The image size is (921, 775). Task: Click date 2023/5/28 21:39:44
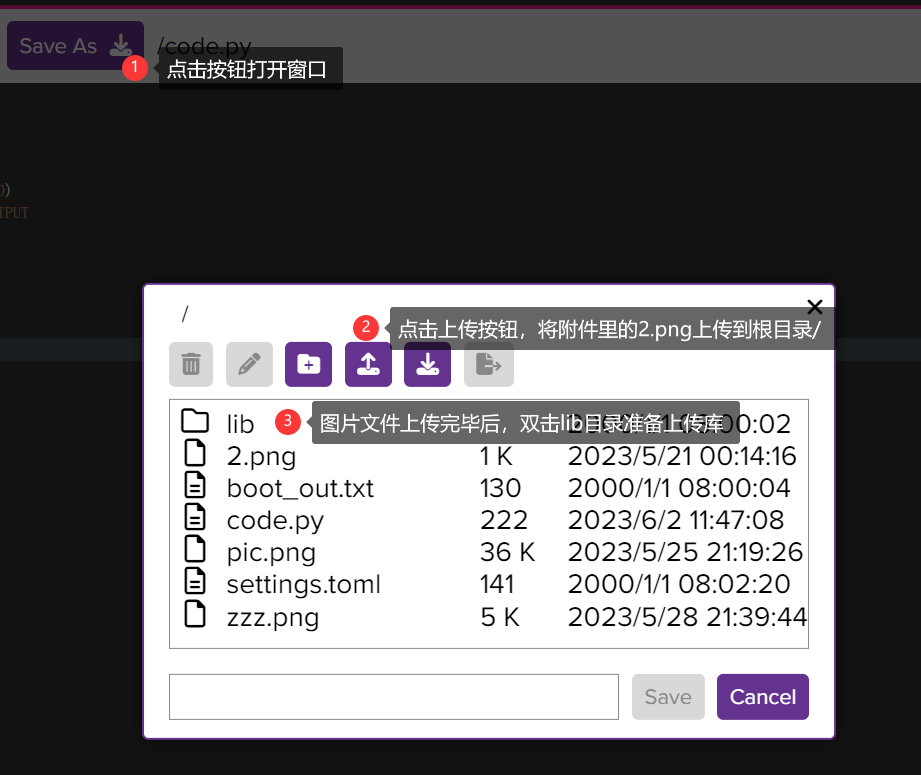[x=687, y=617]
